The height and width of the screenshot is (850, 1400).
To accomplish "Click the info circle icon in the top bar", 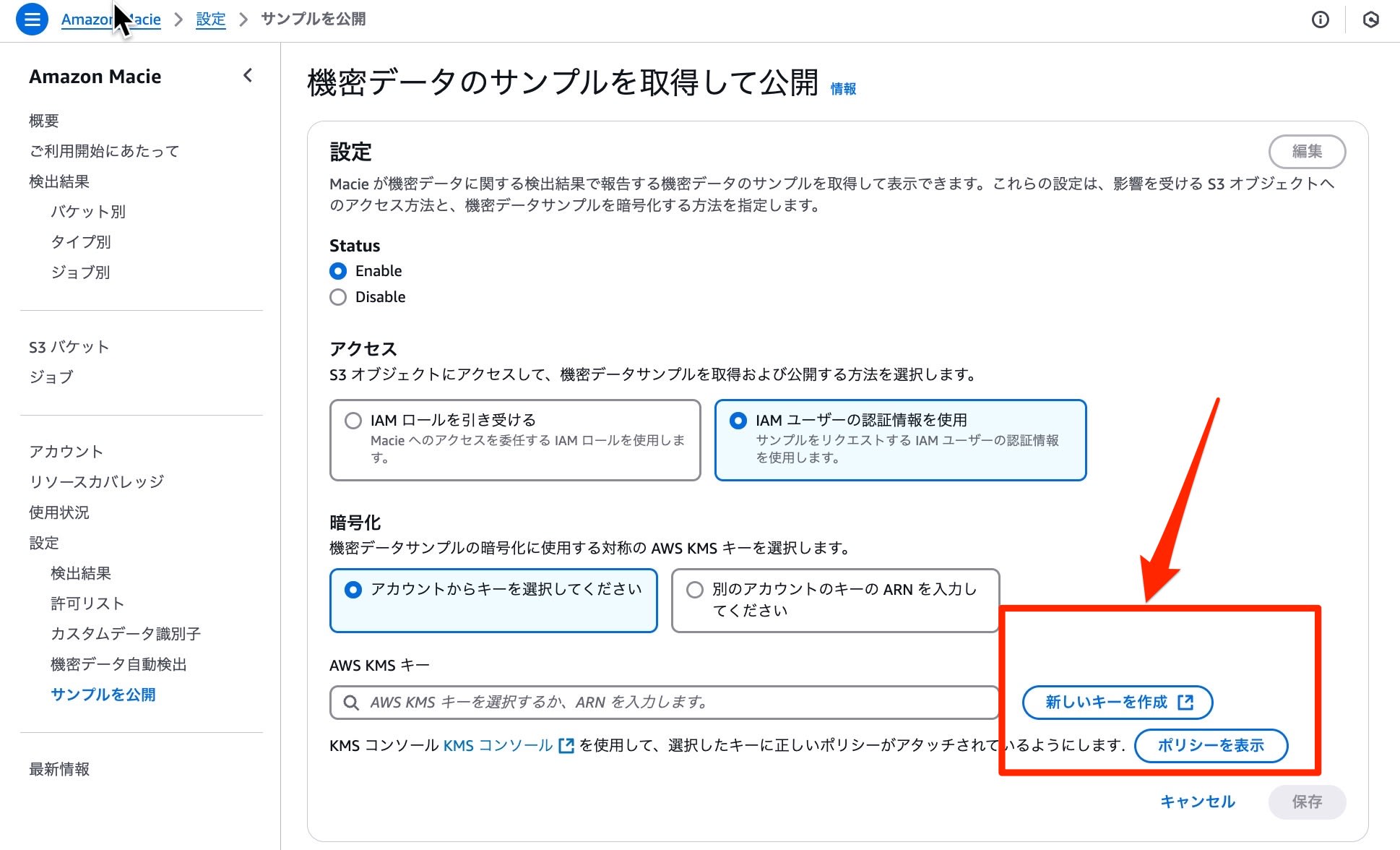I will coord(1321,20).
